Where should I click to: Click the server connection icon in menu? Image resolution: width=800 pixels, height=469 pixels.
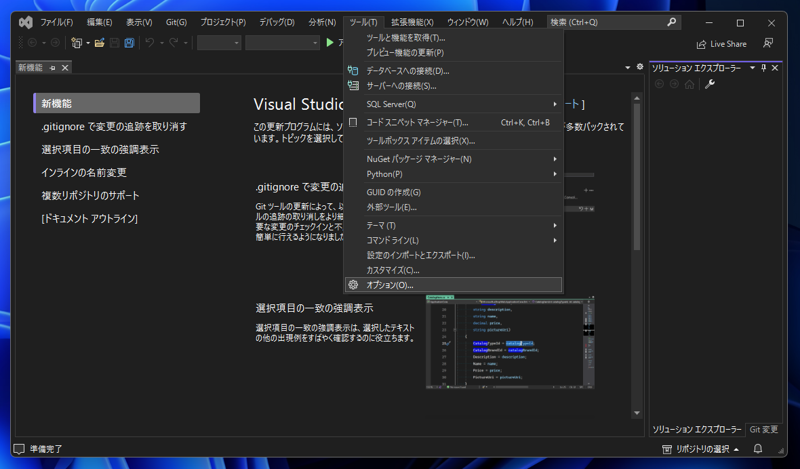pyautogui.click(x=353, y=86)
